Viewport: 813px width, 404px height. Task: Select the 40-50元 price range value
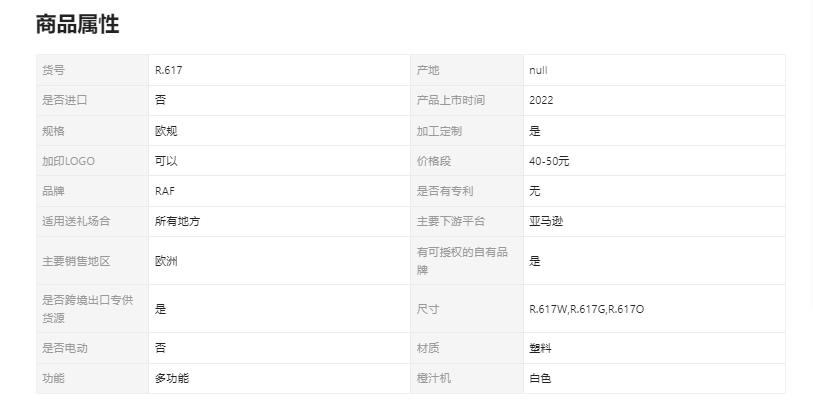(x=549, y=161)
